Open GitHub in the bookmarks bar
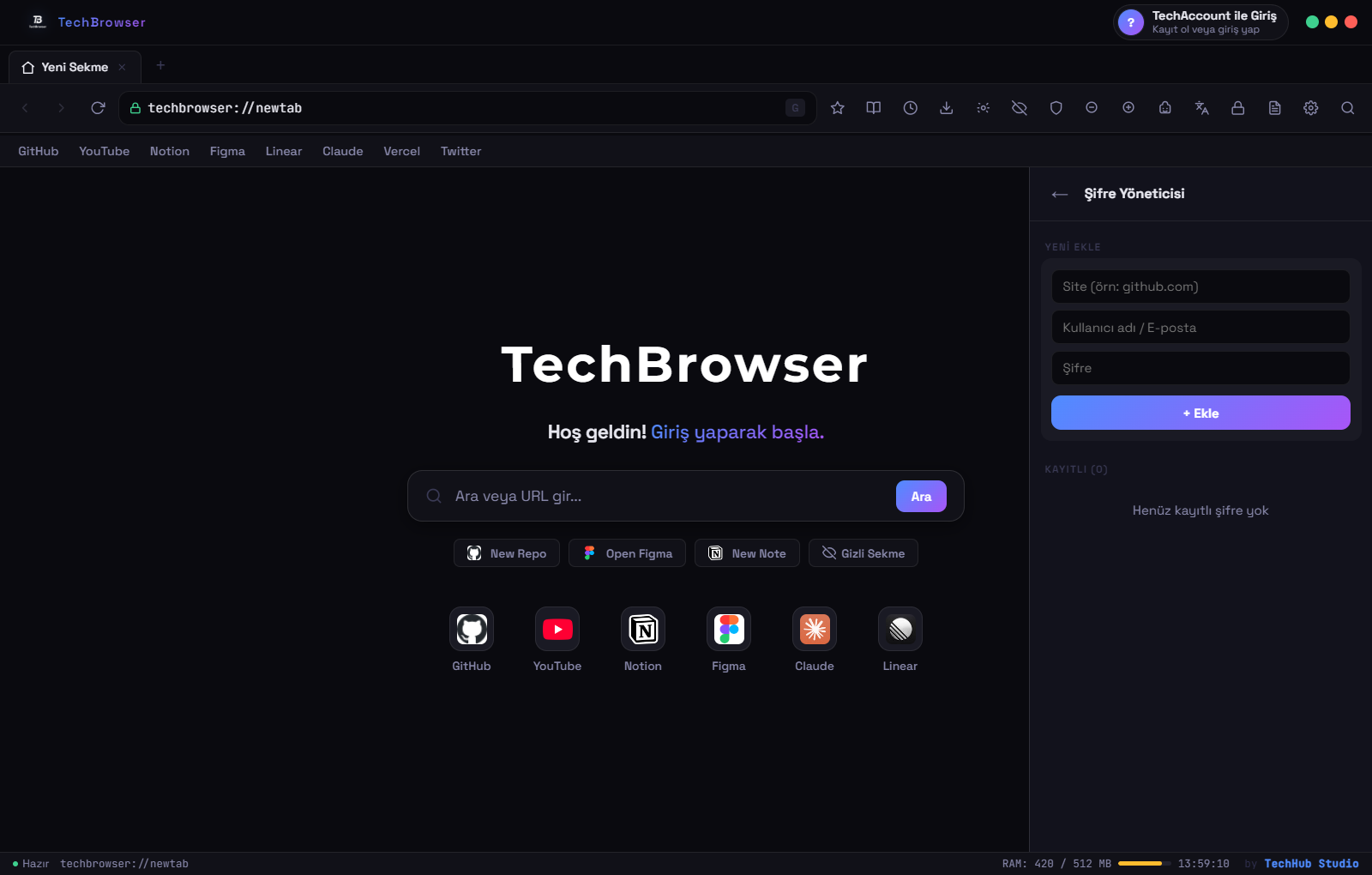Viewport: 1372px width, 875px height. click(x=39, y=151)
